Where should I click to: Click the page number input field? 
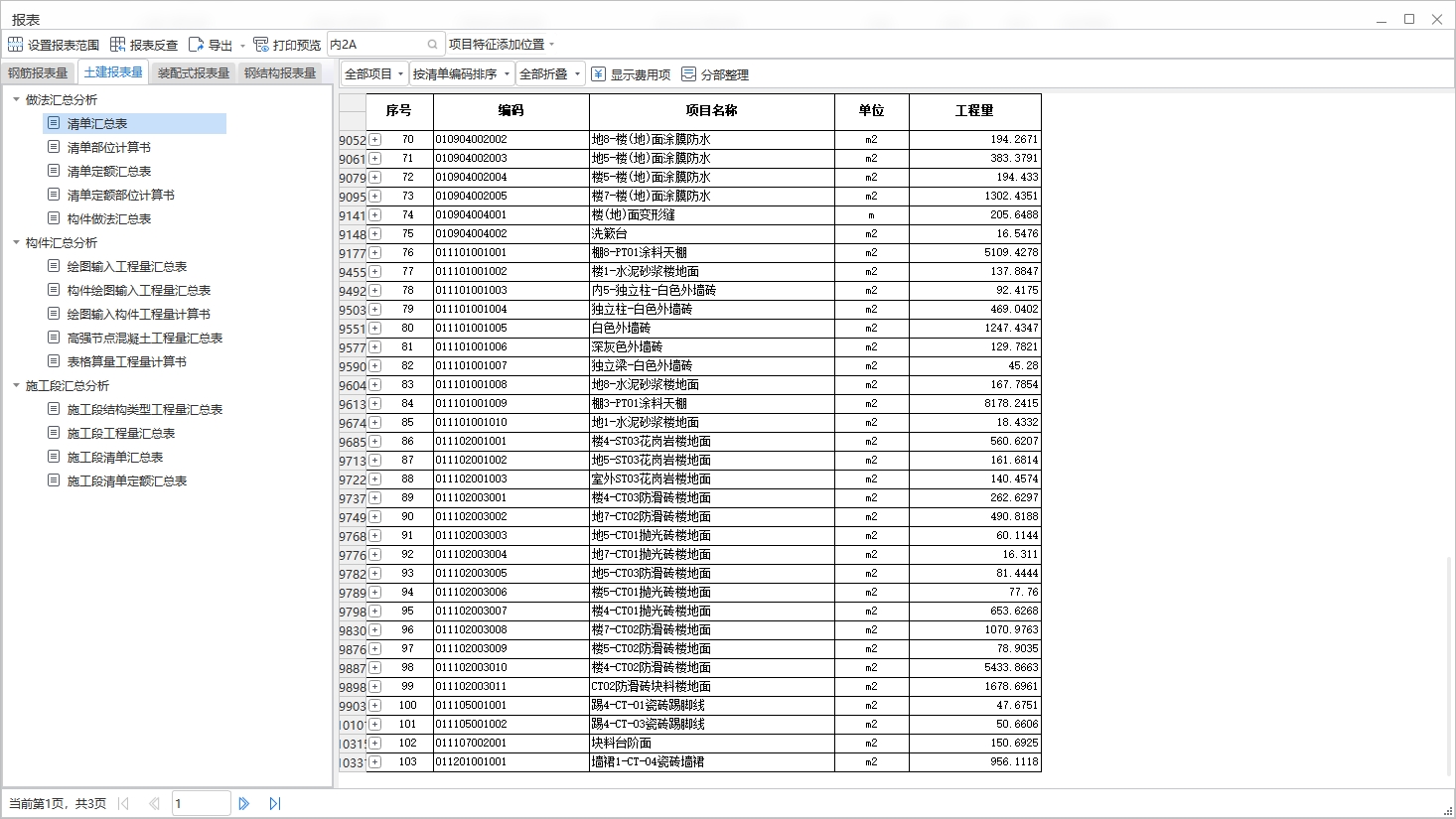(201, 803)
